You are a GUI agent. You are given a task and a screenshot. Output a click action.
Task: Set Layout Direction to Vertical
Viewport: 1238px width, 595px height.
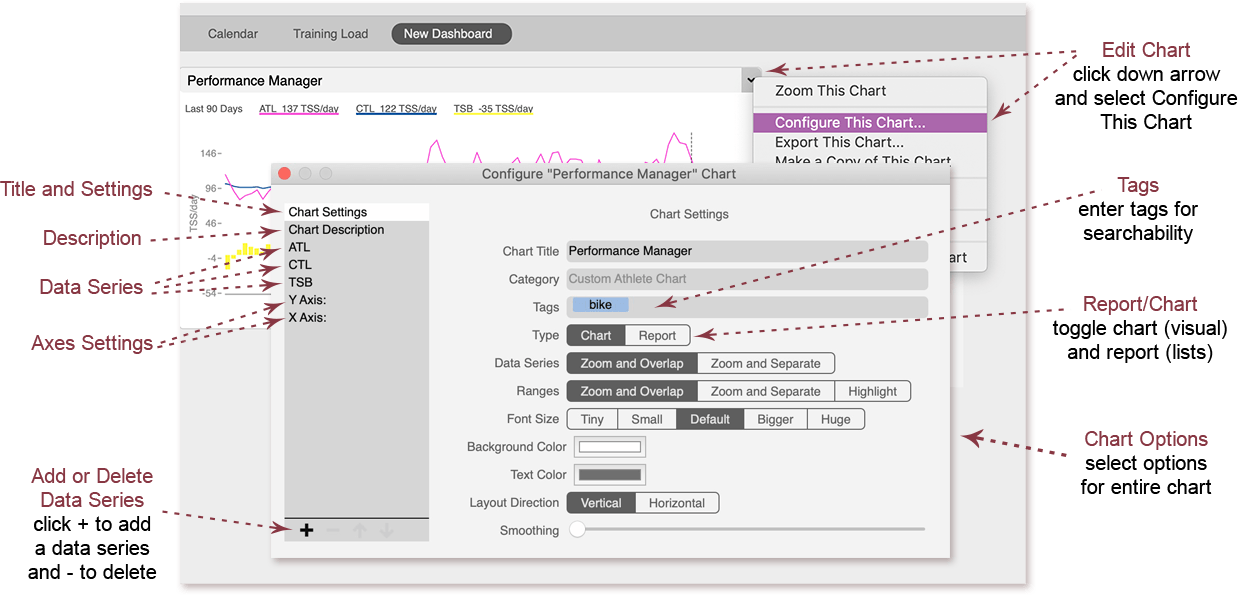(x=601, y=503)
